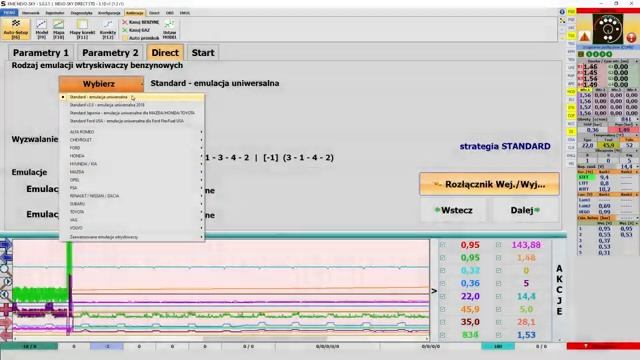The image size is (640, 360).
Task: Click the strategia STANDARD label
Action: click(x=505, y=146)
